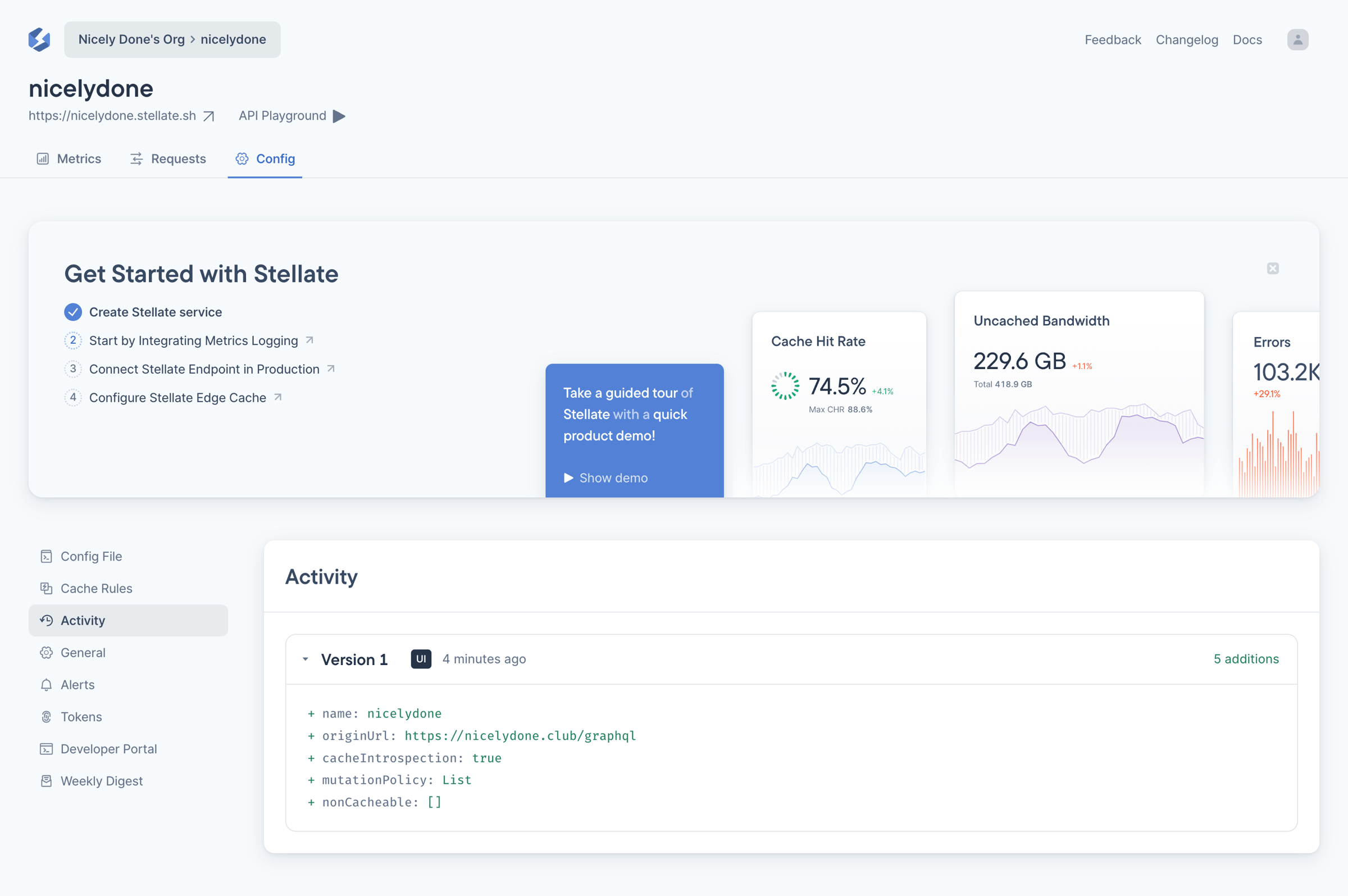Click the cacheIntrospection: true line

pos(405,758)
